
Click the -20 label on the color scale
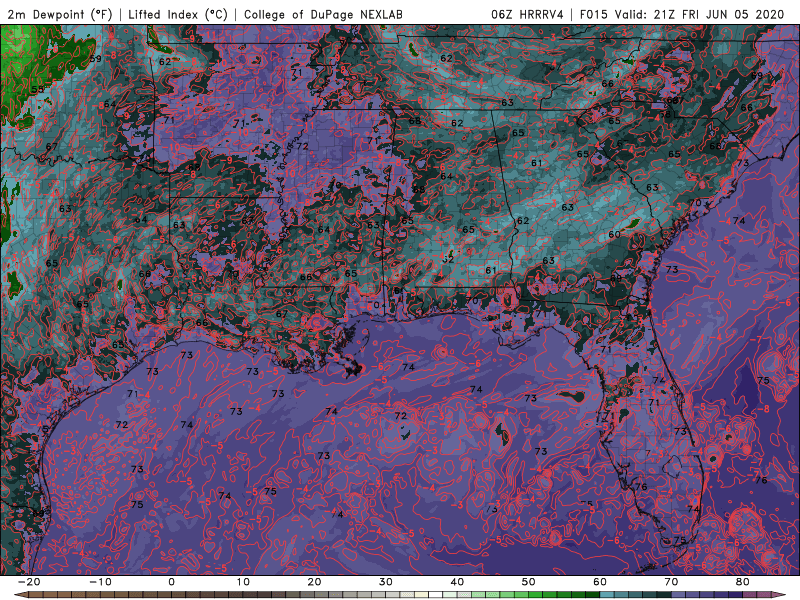click(x=29, y=582)
